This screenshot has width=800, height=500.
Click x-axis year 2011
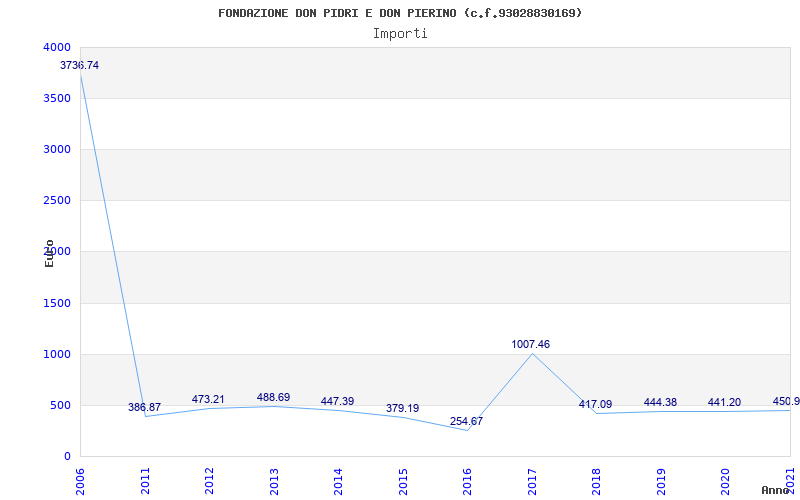click(x=145, y=482)
